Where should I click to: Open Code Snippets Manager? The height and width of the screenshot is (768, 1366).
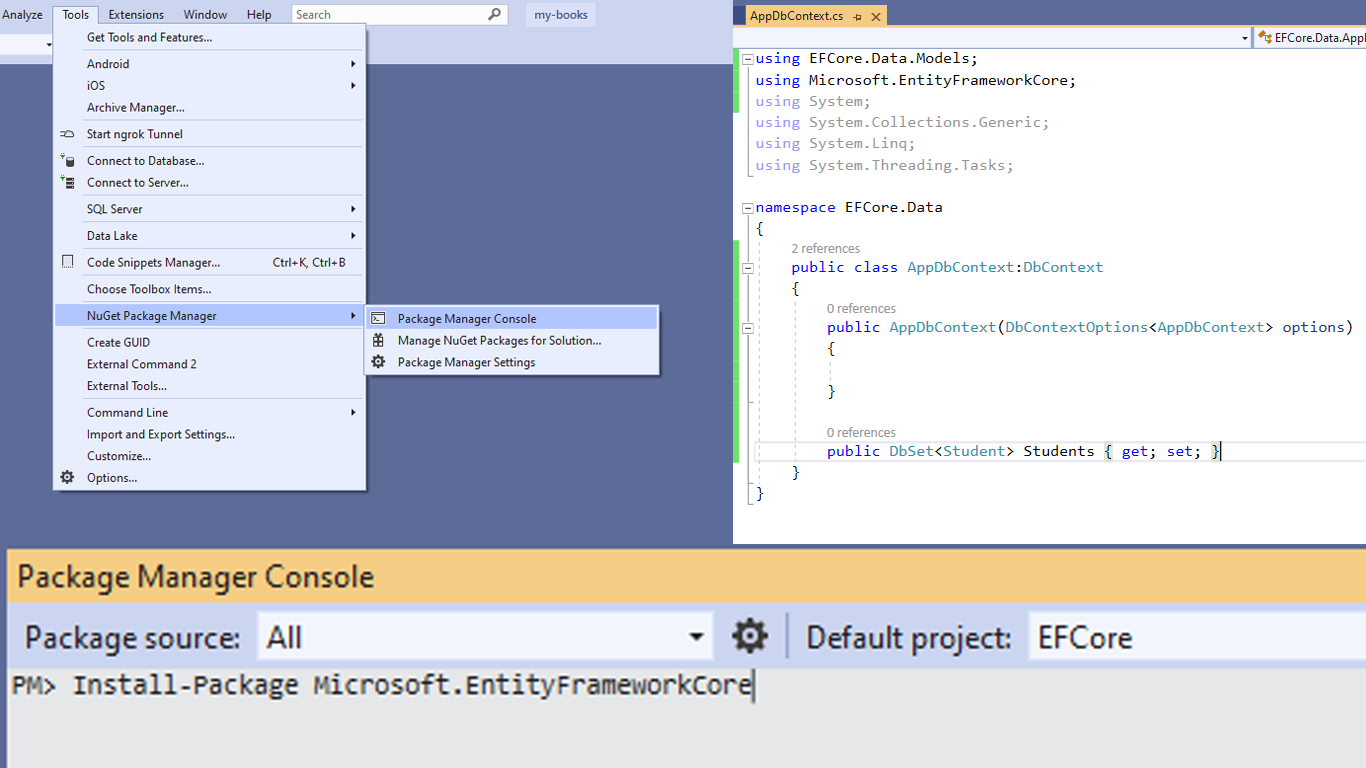[x=209, y=262]
